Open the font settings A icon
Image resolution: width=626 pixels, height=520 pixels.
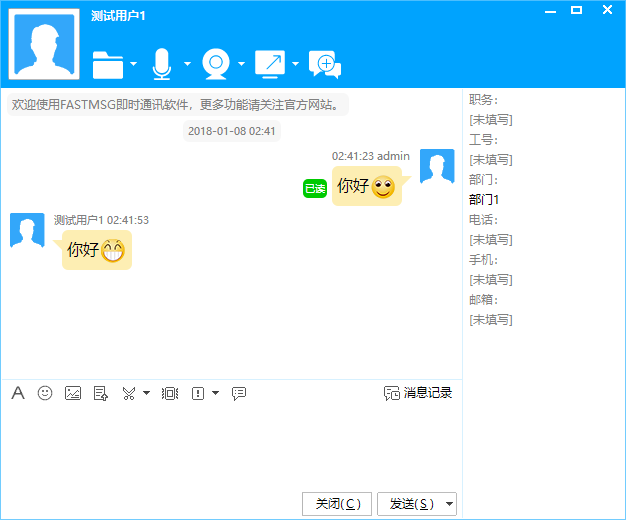coord(18,393)
